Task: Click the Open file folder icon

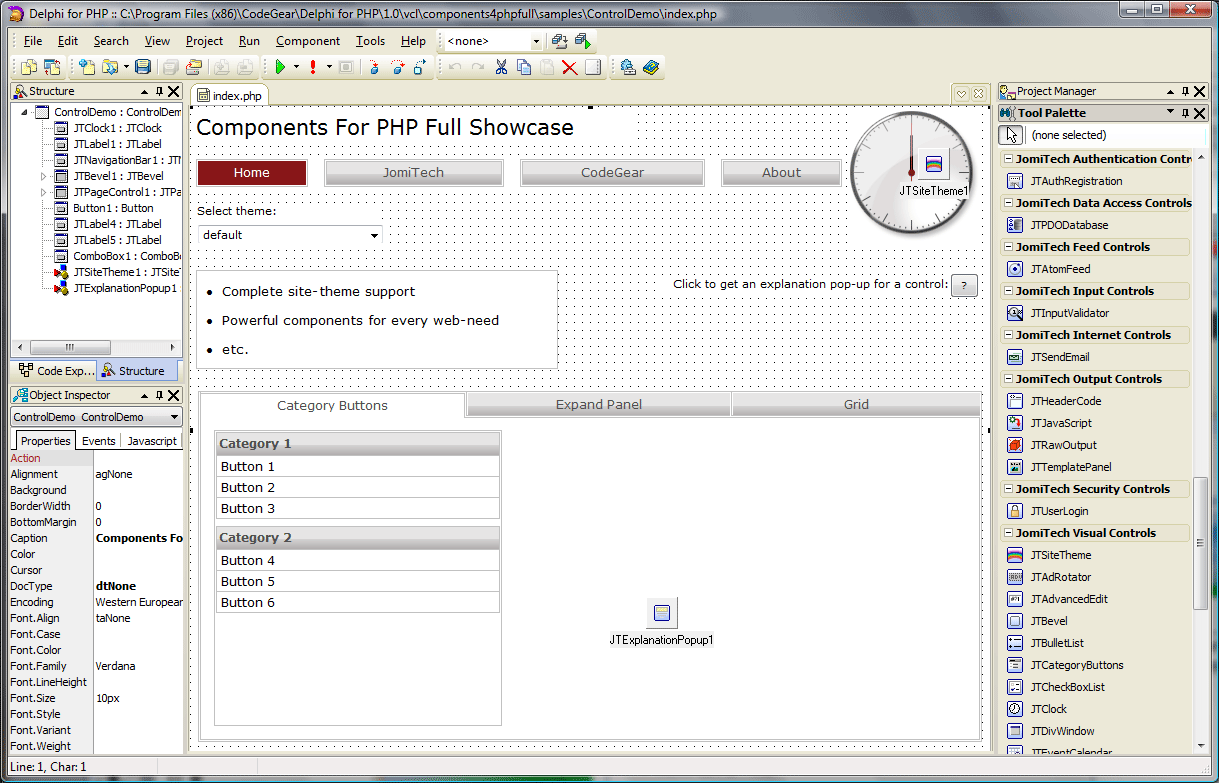Action: click(110, 67)
